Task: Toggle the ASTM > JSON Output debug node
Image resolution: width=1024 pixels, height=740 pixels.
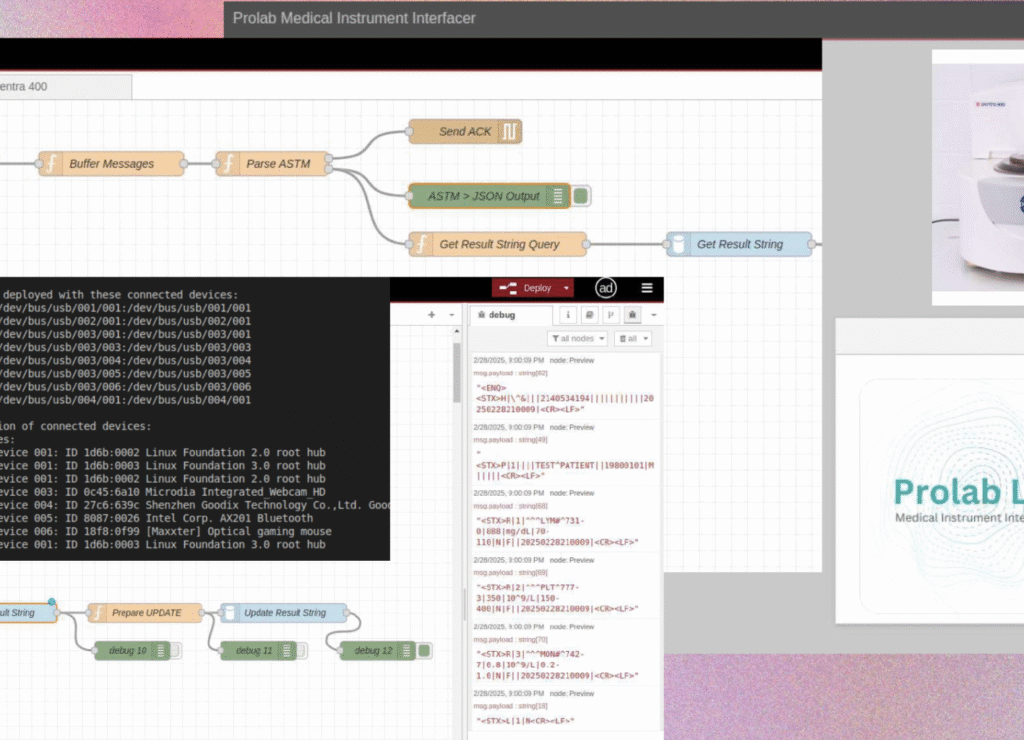Action: pos(581,196)
